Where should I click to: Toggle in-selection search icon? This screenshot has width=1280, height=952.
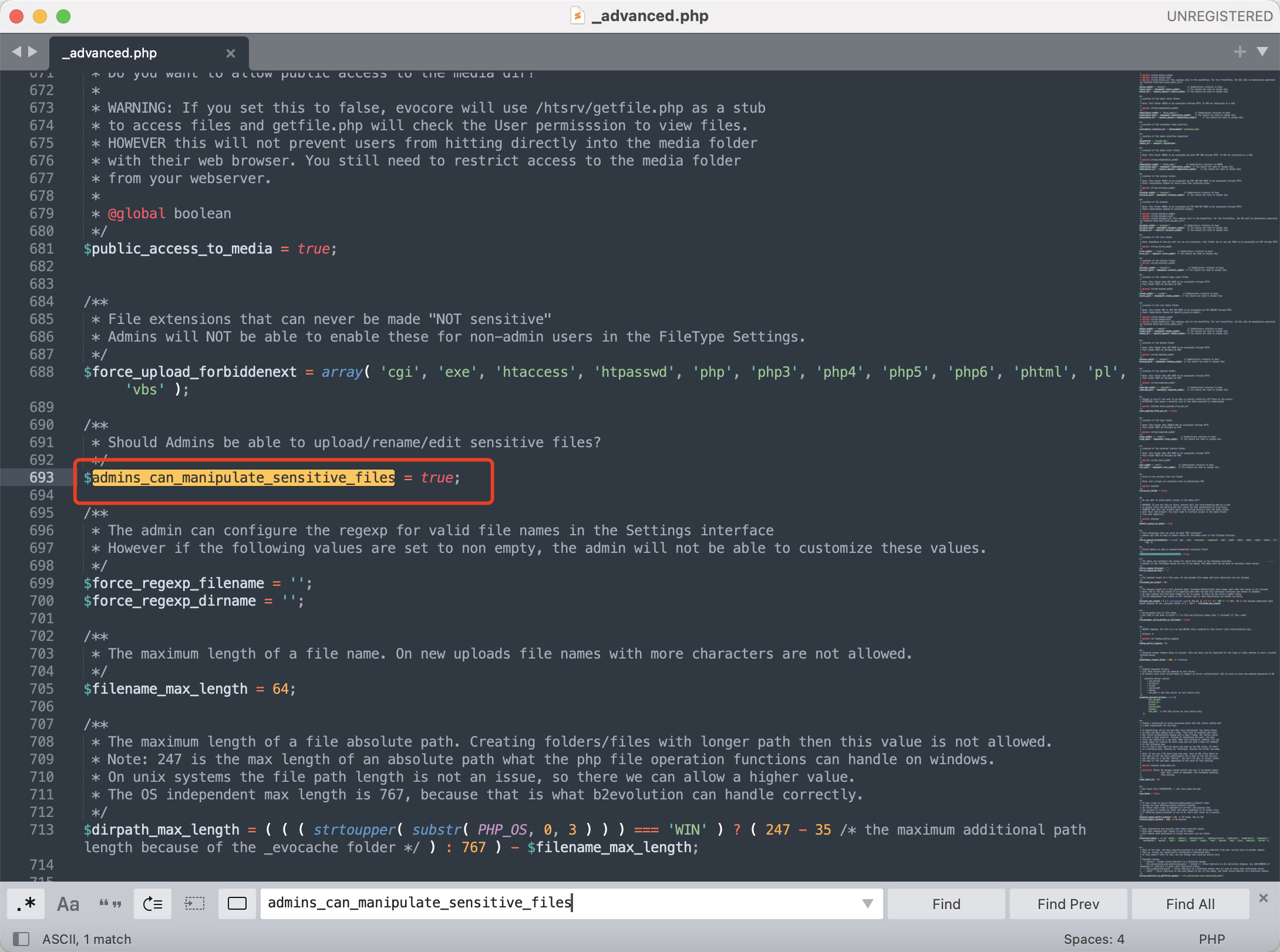[195, 903]
